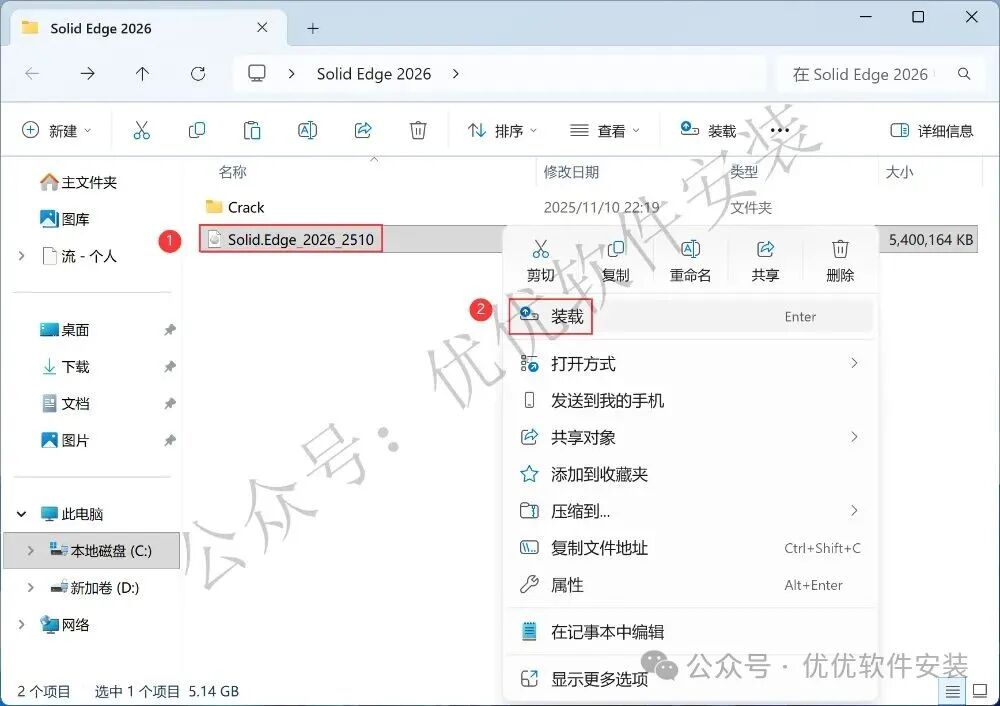The width and height of the screenshot is (1000, 706).
Task: Click 重命名 in the context menu
Action: click(x=690, y=260)
